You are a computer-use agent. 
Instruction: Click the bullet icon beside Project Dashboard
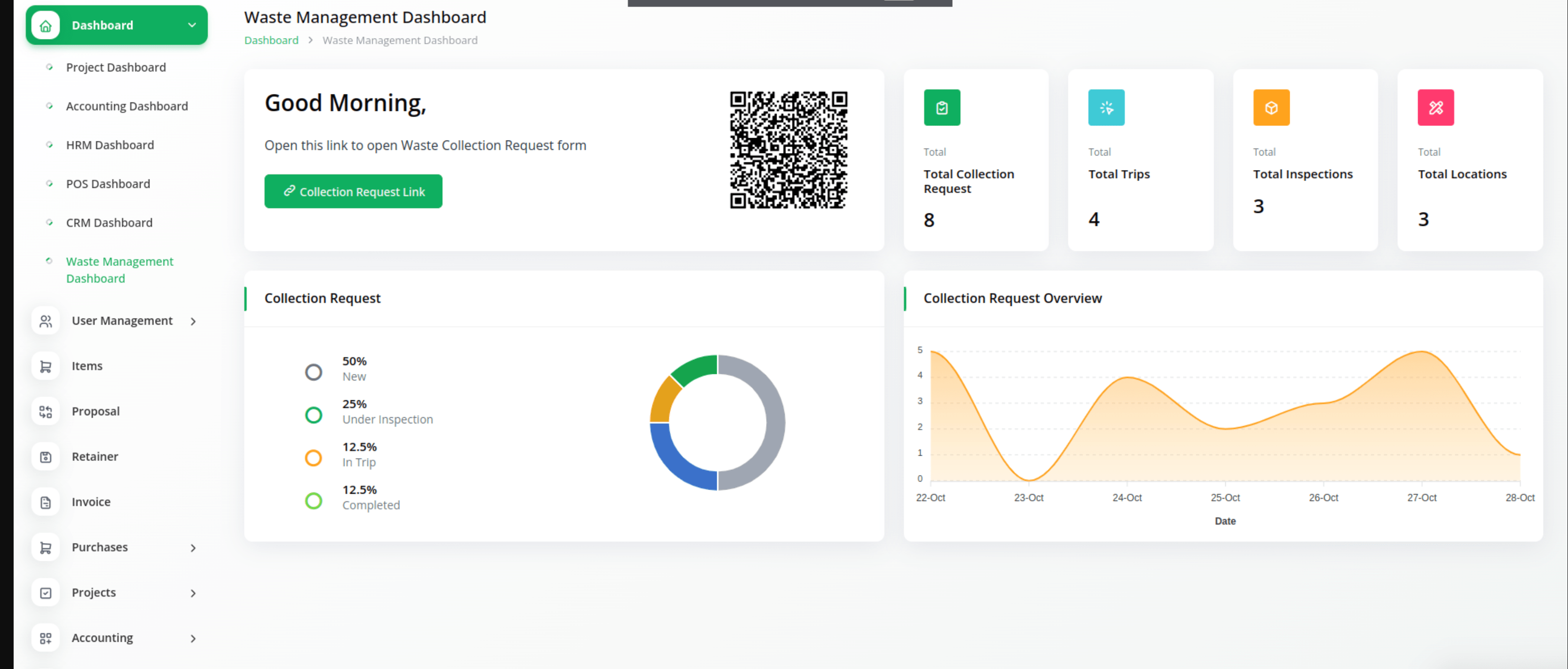(49, 67)
